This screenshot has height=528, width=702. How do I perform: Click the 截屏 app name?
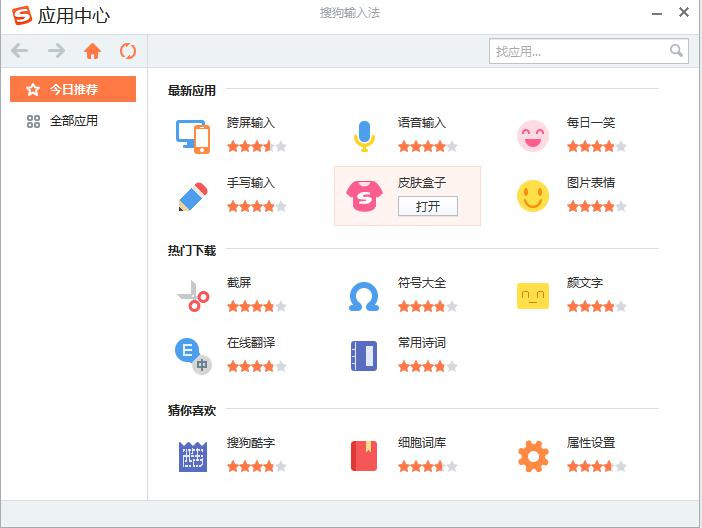click(239, 282)
